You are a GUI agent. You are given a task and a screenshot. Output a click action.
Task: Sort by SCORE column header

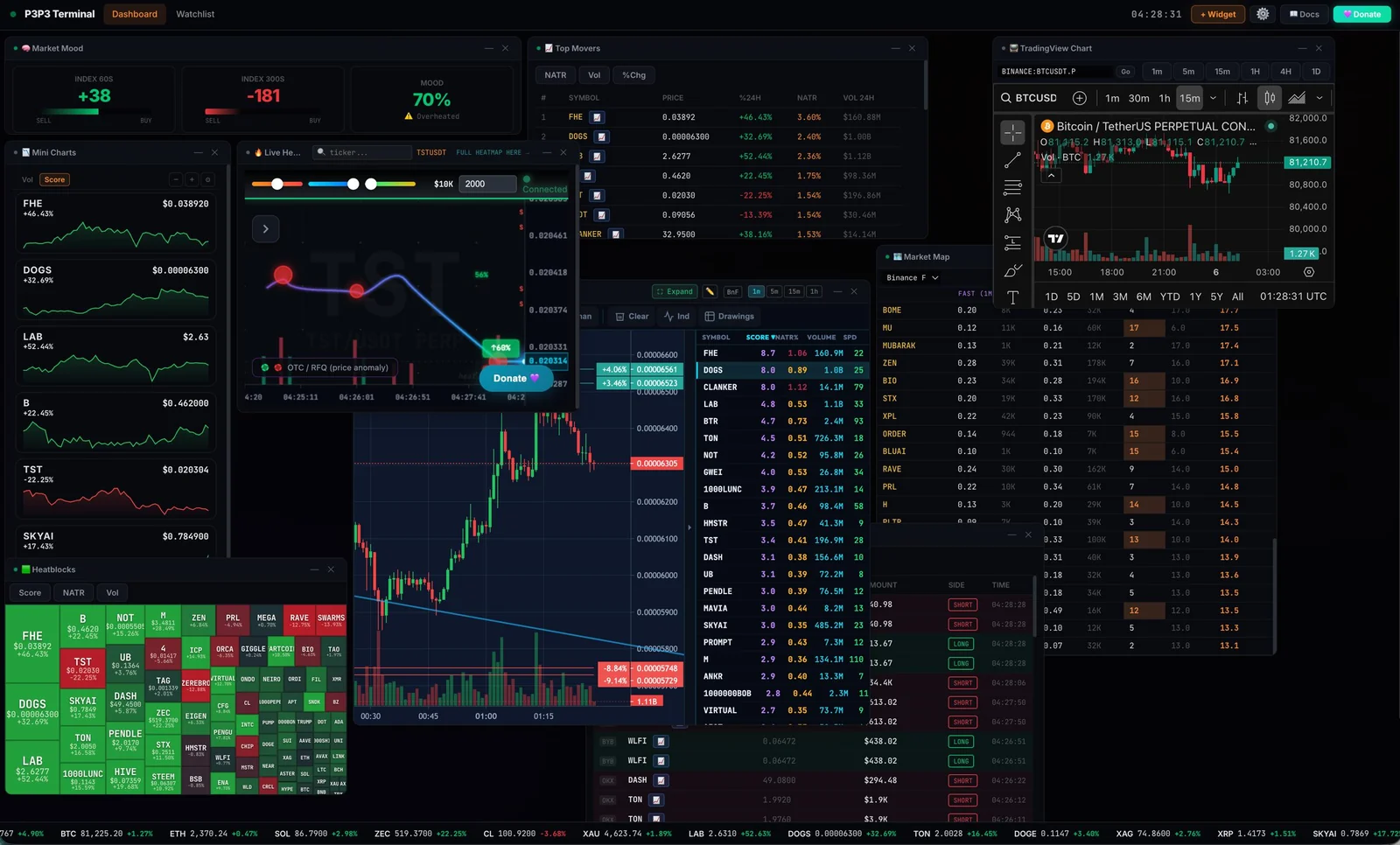tap(760, 337)
